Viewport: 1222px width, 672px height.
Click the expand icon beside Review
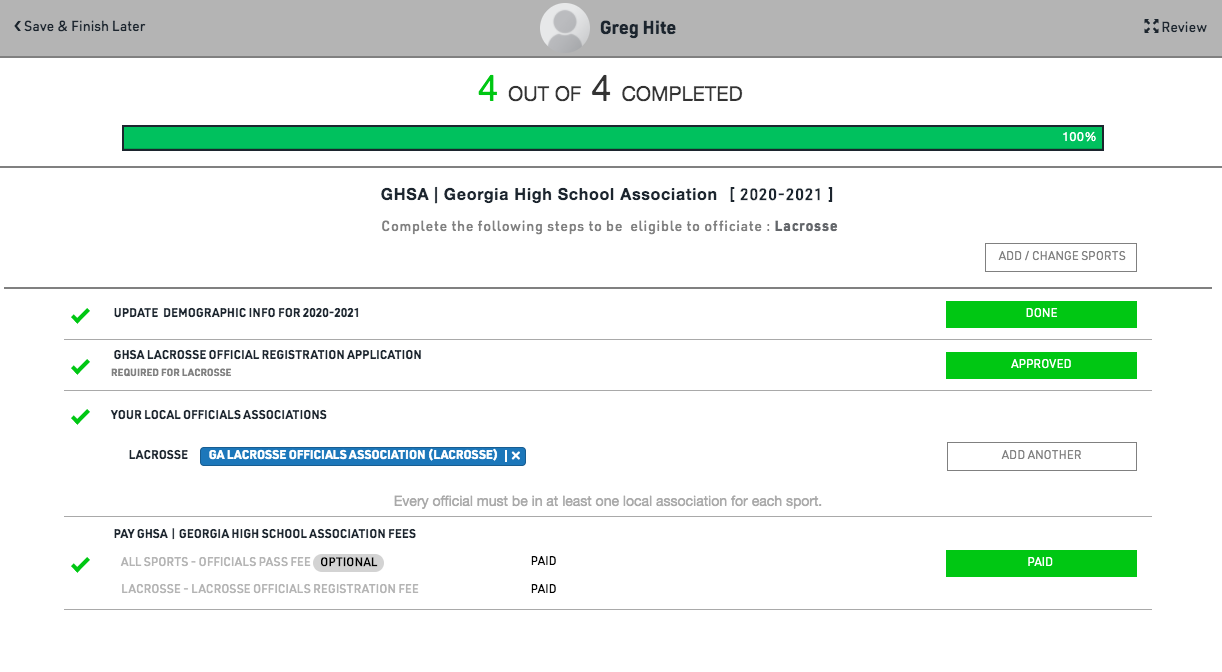[1151, 27]
